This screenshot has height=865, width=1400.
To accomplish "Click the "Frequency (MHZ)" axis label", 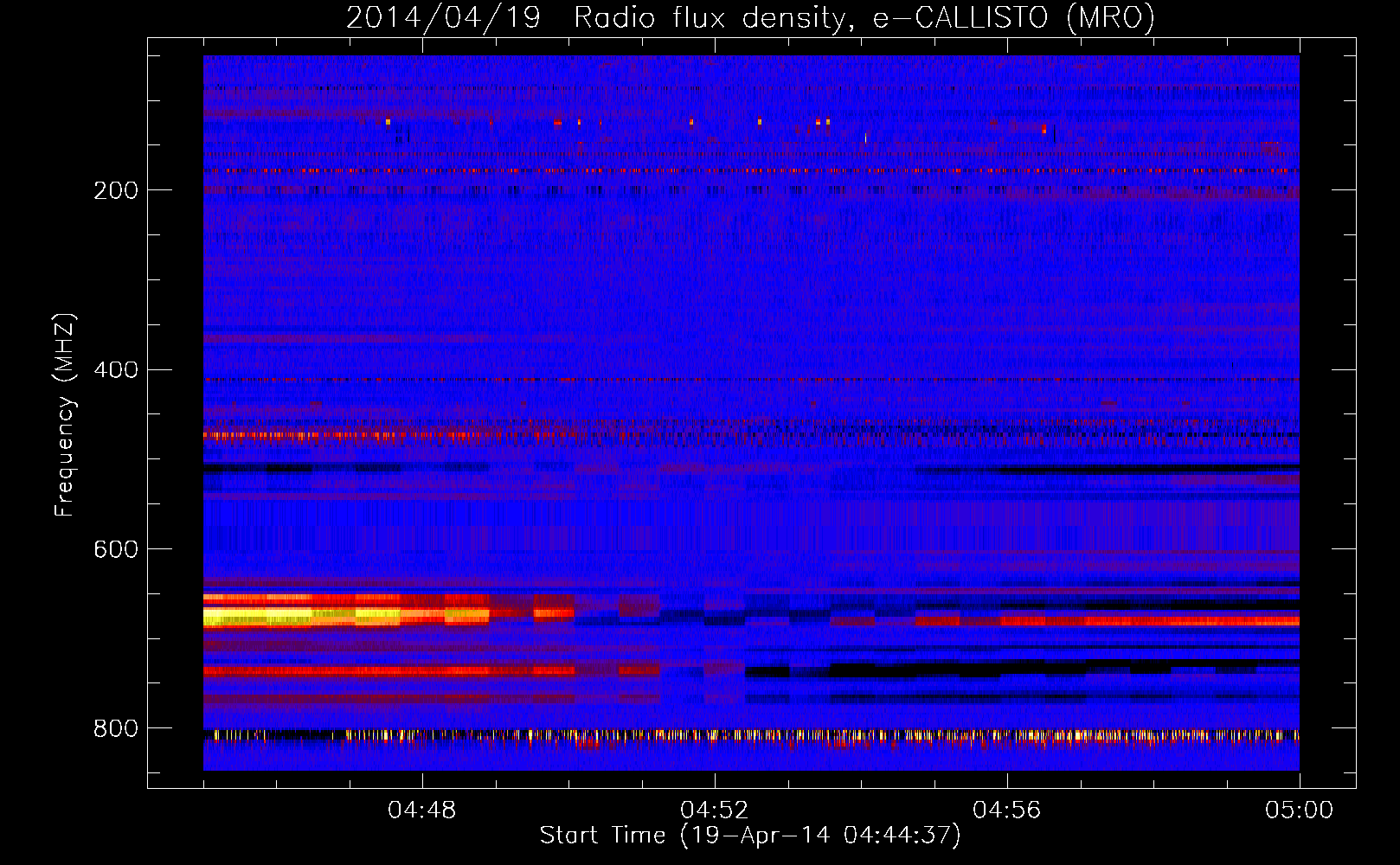I will [x=64, y=415].
